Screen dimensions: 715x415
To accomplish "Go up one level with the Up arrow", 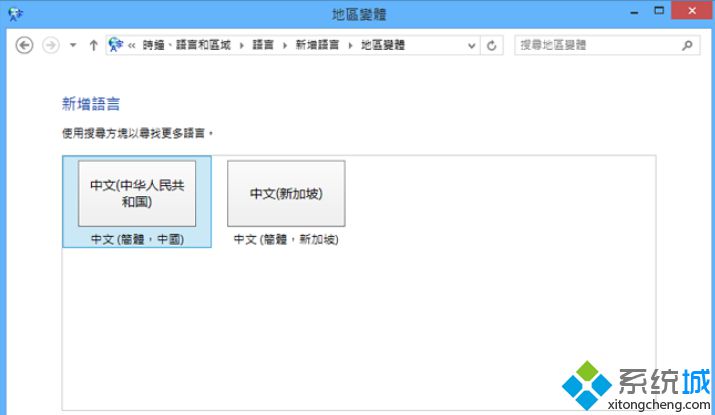I will pyautogui.click(x=93, y=45).
